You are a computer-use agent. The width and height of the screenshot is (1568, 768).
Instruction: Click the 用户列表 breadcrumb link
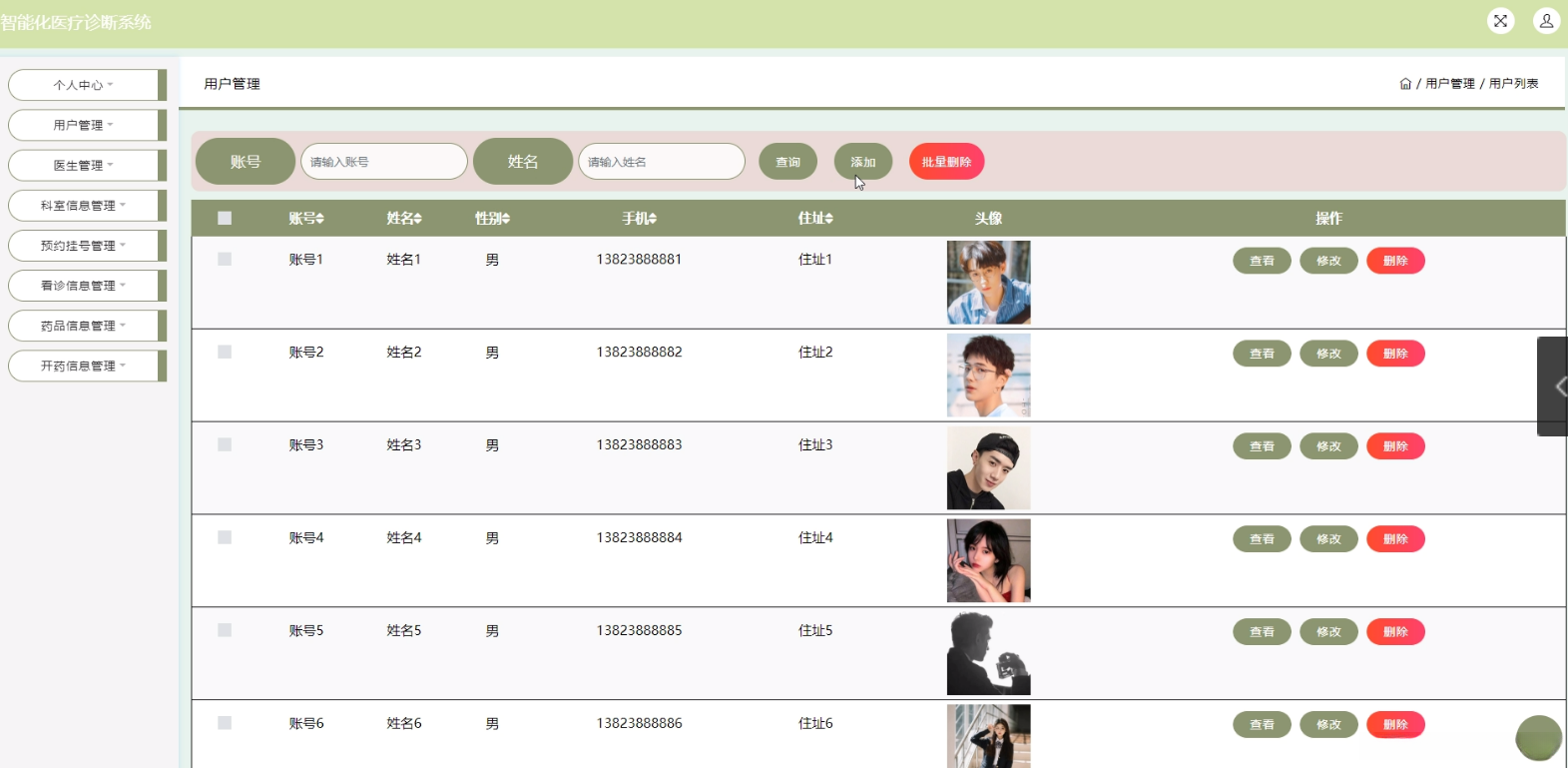coord(1514,84)
